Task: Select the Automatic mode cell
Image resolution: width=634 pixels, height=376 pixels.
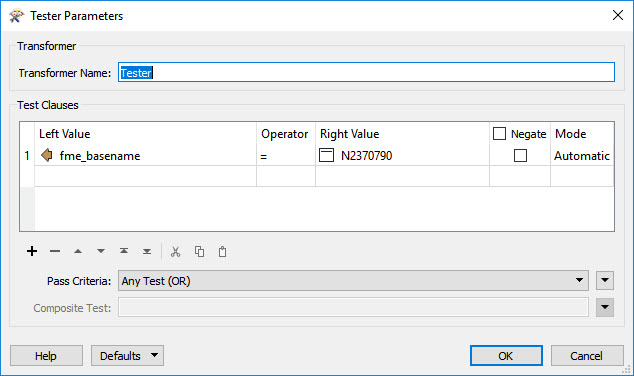Action: [582, 156]
